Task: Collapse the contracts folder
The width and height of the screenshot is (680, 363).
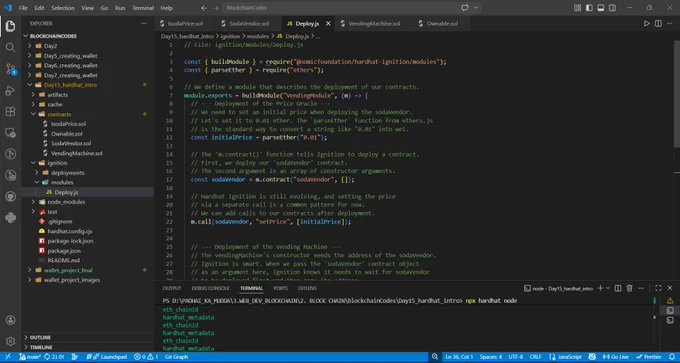Action: [59, 114]
